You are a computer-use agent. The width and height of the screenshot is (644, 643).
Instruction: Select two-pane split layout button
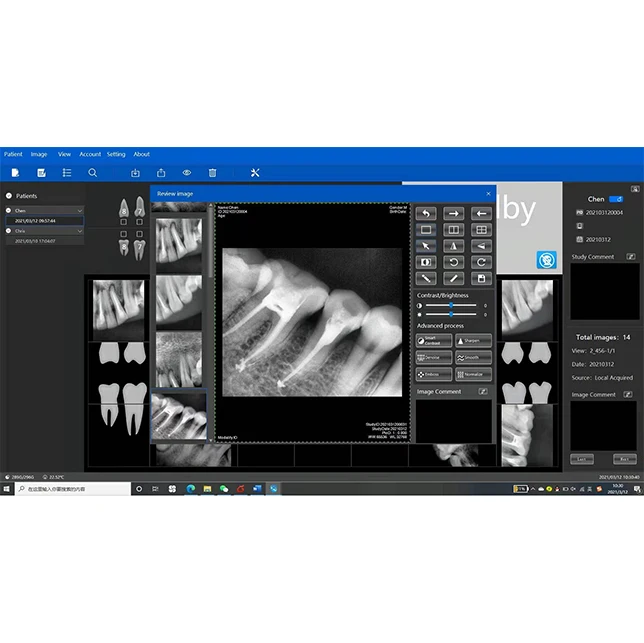pyautogui.click(x=453, y=230)
